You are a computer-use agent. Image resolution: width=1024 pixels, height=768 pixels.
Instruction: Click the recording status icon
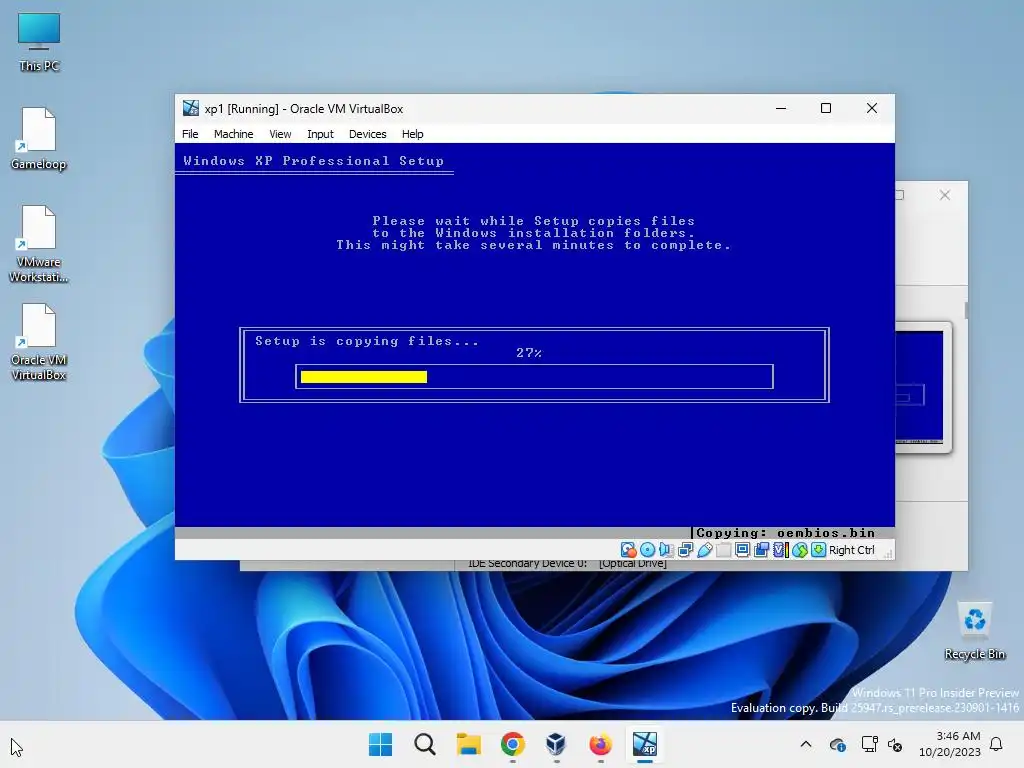pos(761,550)
